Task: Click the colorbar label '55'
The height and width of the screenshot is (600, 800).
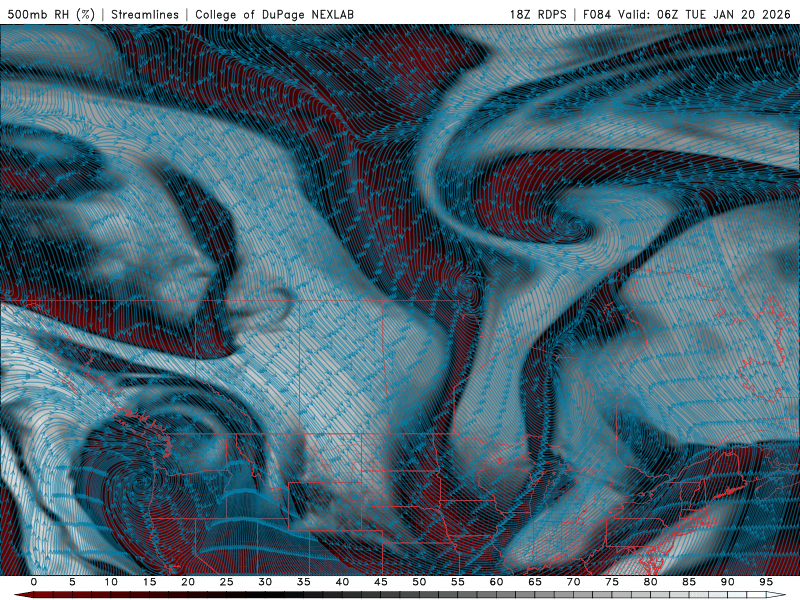Action: coord(458,582)
